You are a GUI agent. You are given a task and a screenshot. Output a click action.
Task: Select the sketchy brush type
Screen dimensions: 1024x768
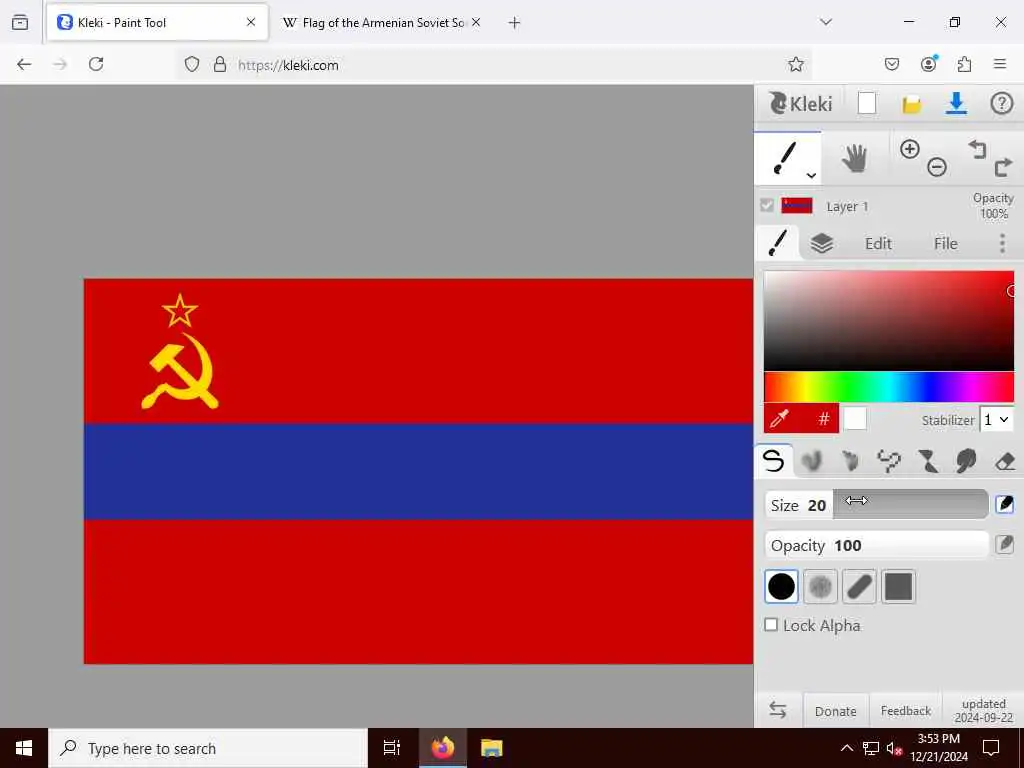coord(849,461)
